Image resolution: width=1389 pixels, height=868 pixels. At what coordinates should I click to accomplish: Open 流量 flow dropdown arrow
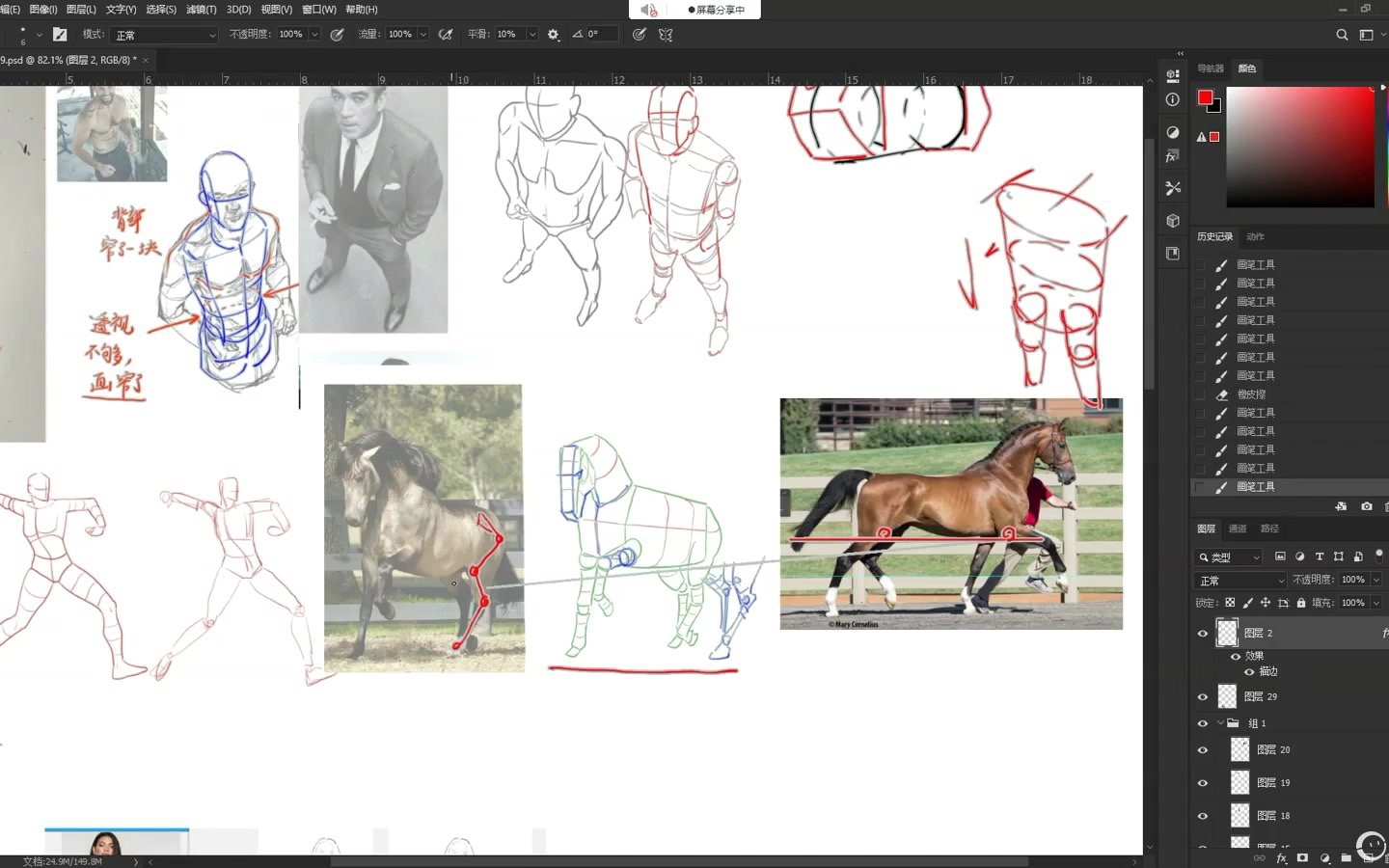click(422, 34)
